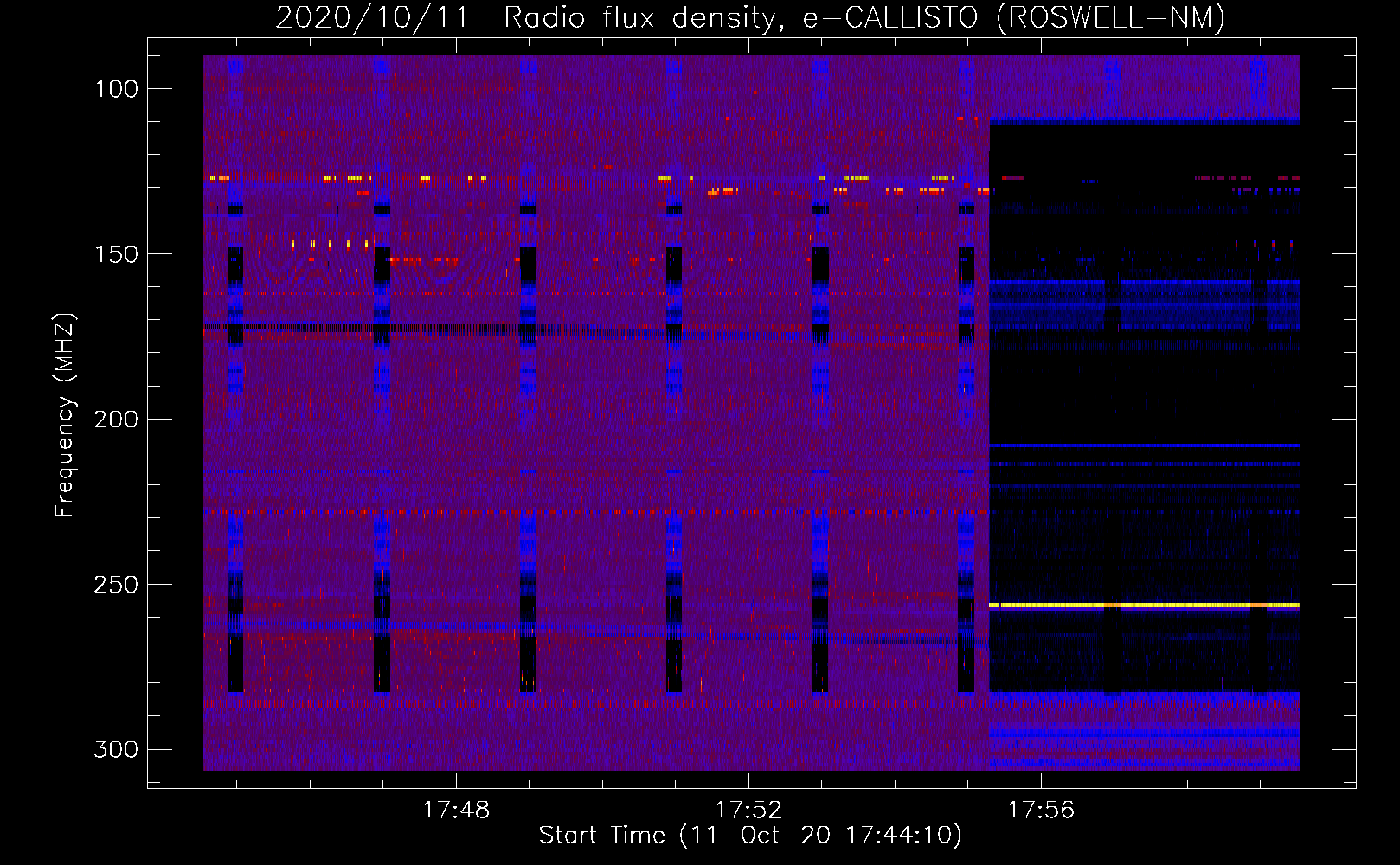Select the 17:48 time tick label
This screenshot has height=865, width=1400.
point(456,810)
